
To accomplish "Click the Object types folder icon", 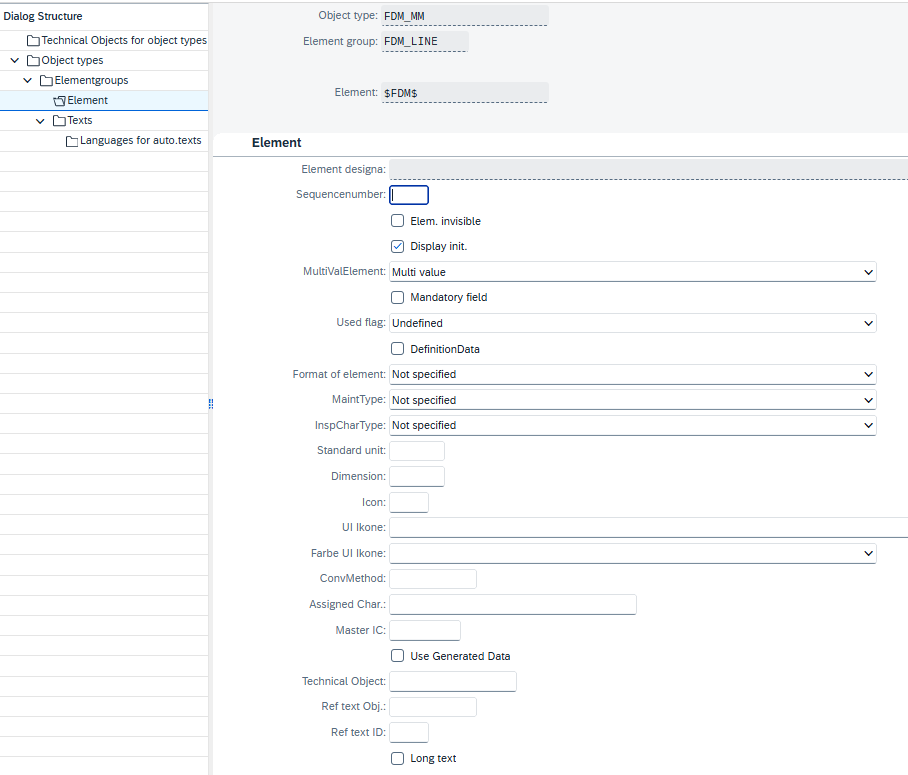I will (33, 61).
